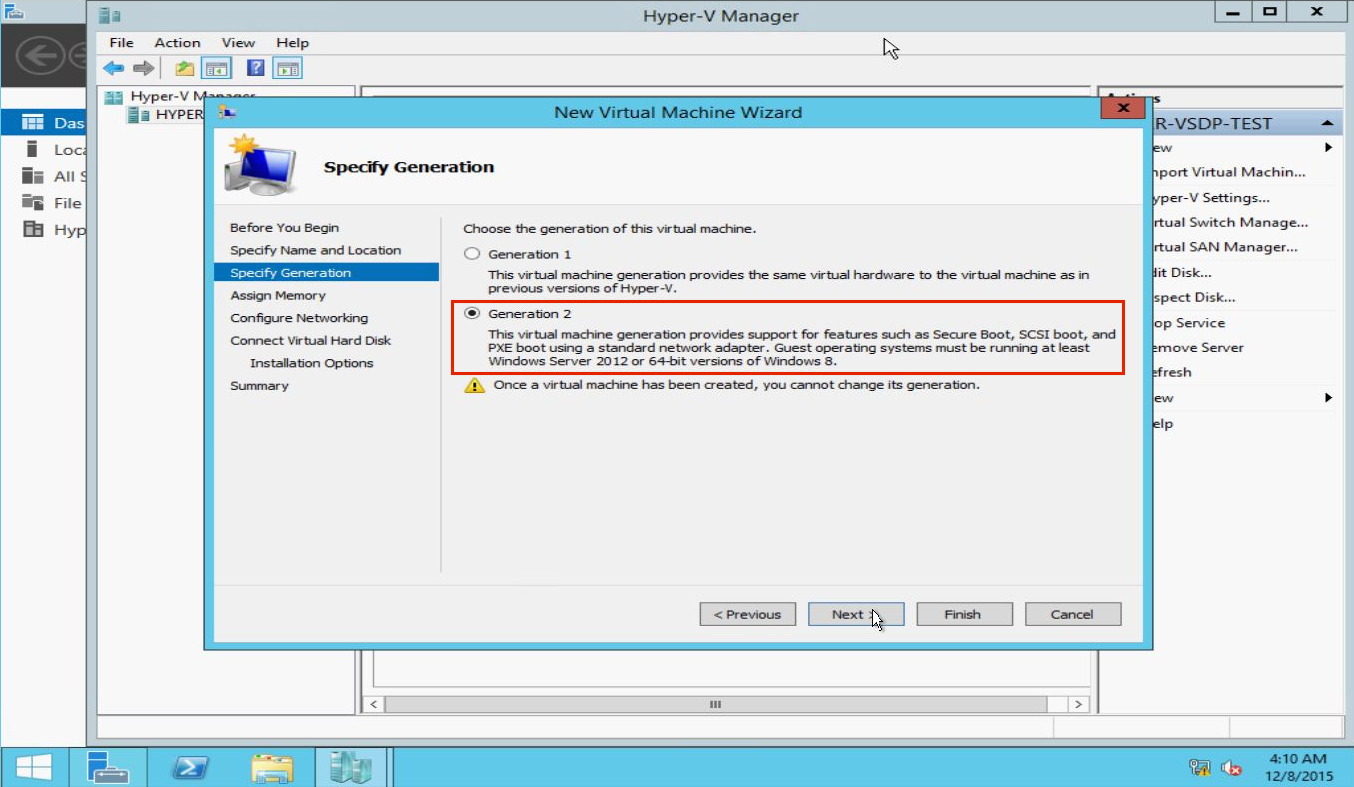
Task: Launch PowerShell from the taskbar
Action: click(x=190, y=768)
